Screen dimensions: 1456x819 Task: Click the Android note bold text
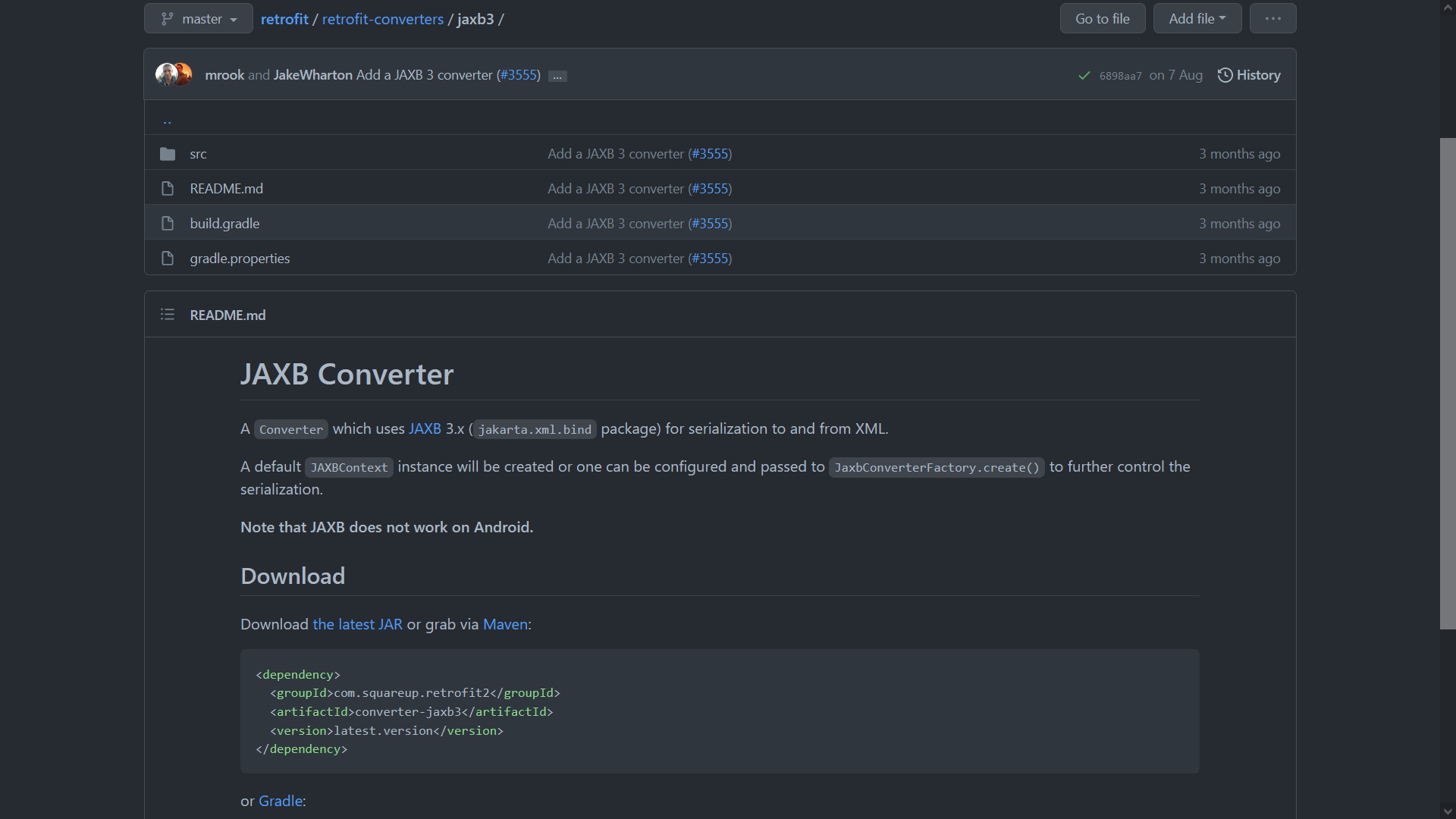point(387,527)
